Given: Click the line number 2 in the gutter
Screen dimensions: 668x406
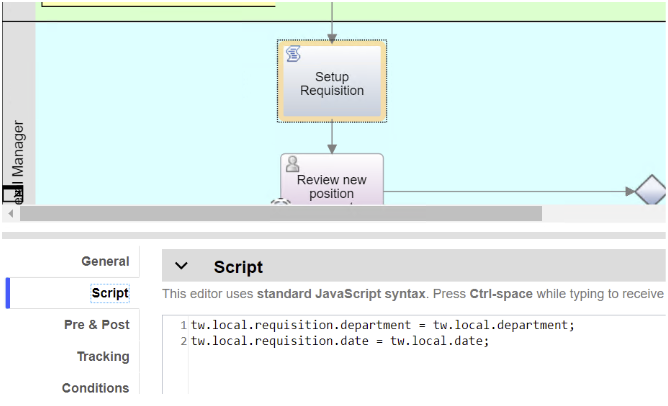Looking at the screenshot, I should coord(183,341).
